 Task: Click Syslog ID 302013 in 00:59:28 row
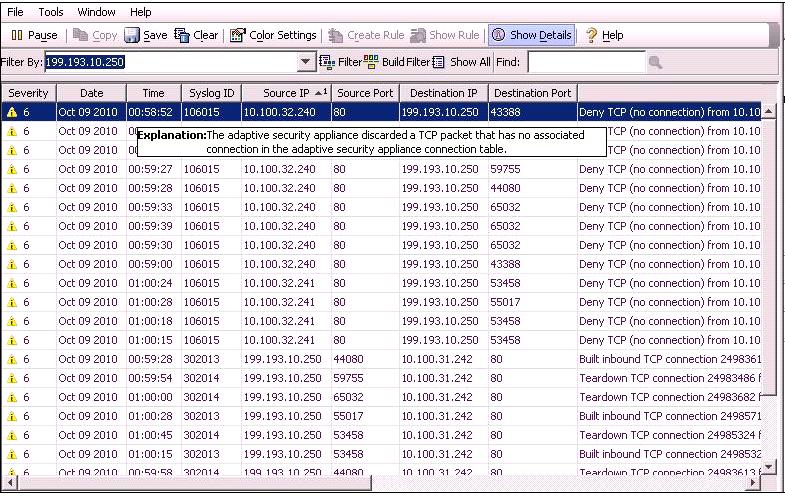[x=201, y=359]
